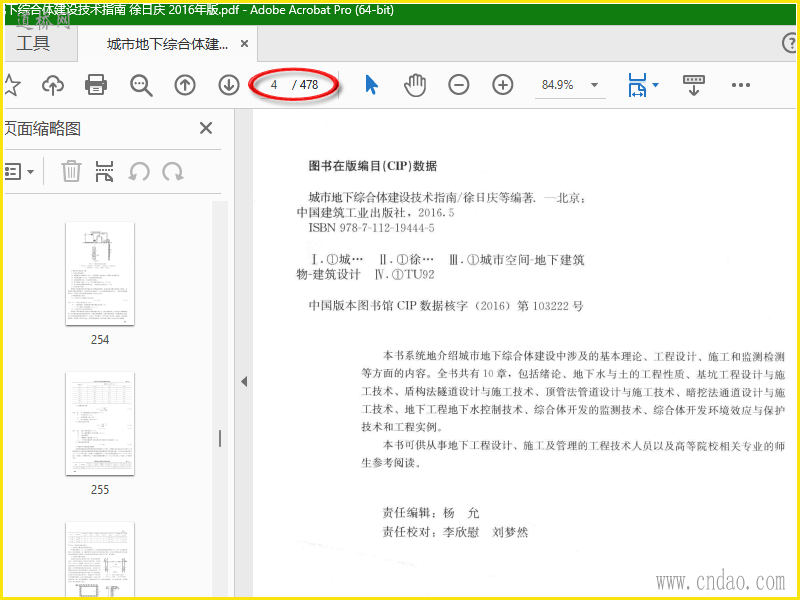The image size is (800, 600).
Task: Open the help question mark icon
Action: tap(790, 43)
